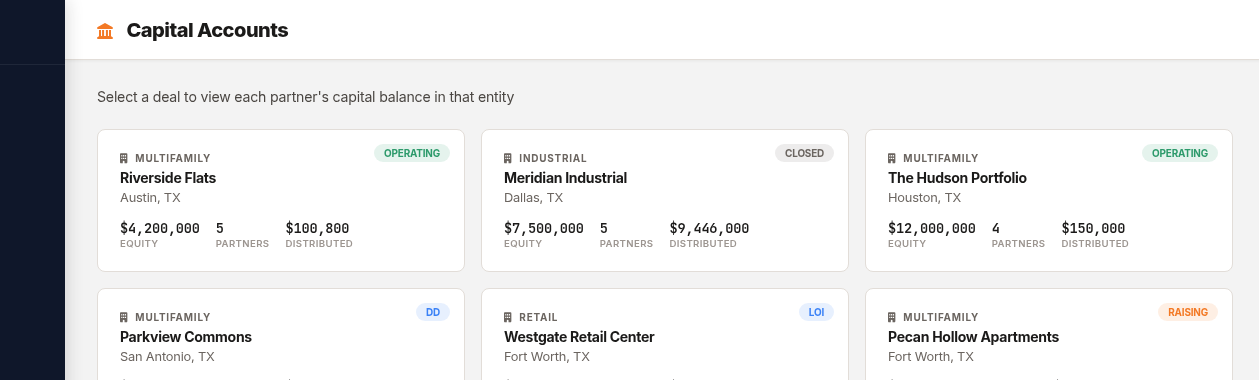1259x380 pixels.
Task: Click the $9,446,000 distributed value
Action: point(709,228)
